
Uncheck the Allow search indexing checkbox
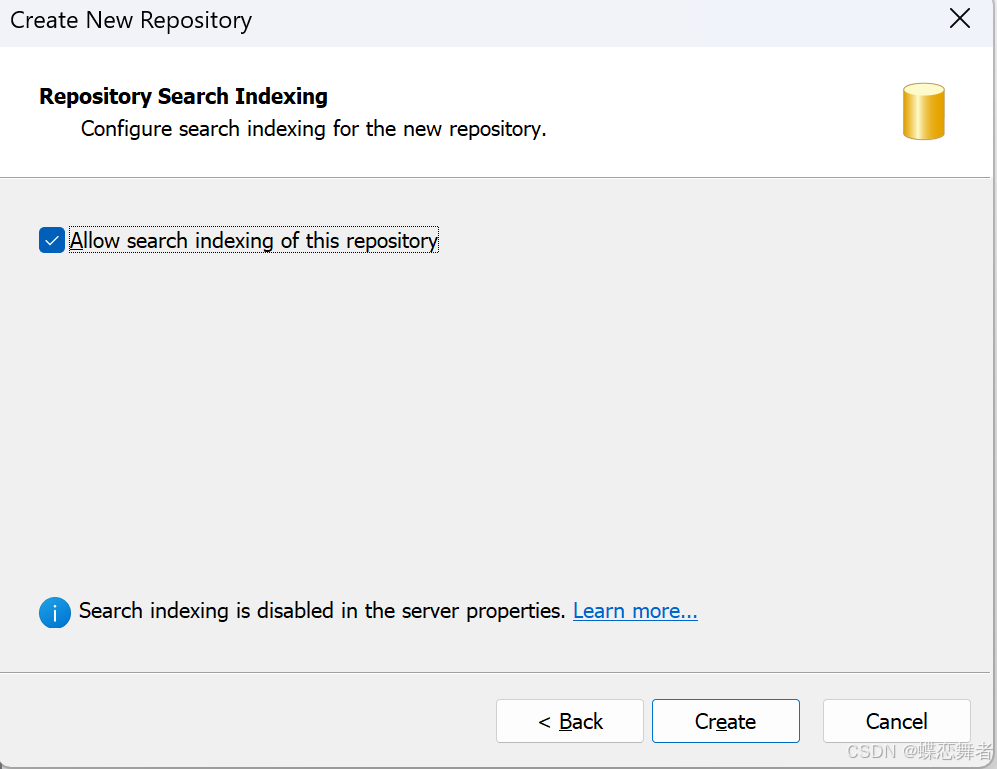point(52,240)
